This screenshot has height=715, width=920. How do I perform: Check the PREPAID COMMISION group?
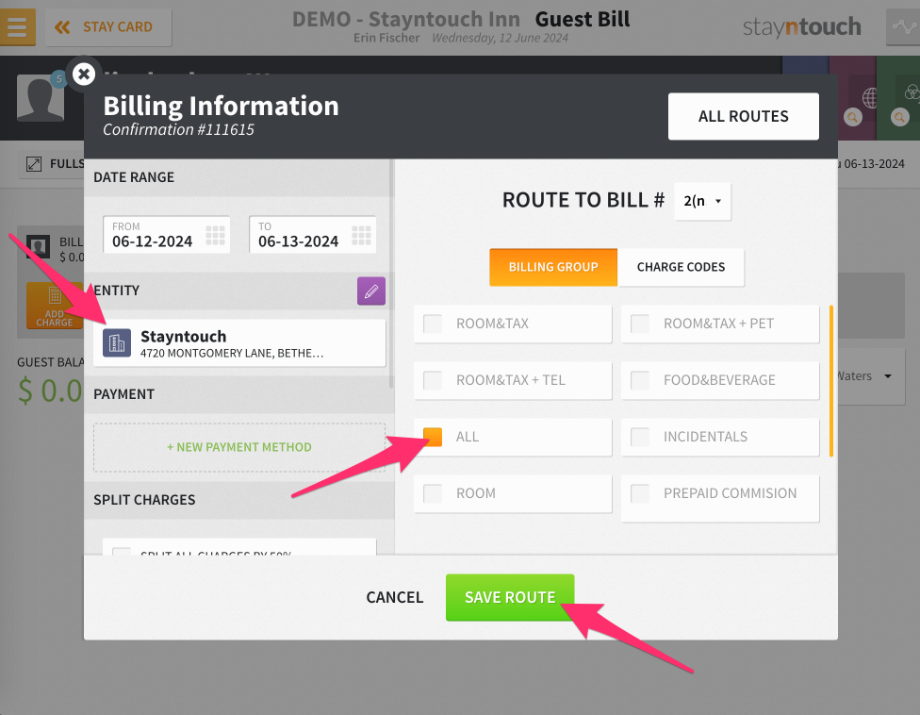tap(640, 493)
